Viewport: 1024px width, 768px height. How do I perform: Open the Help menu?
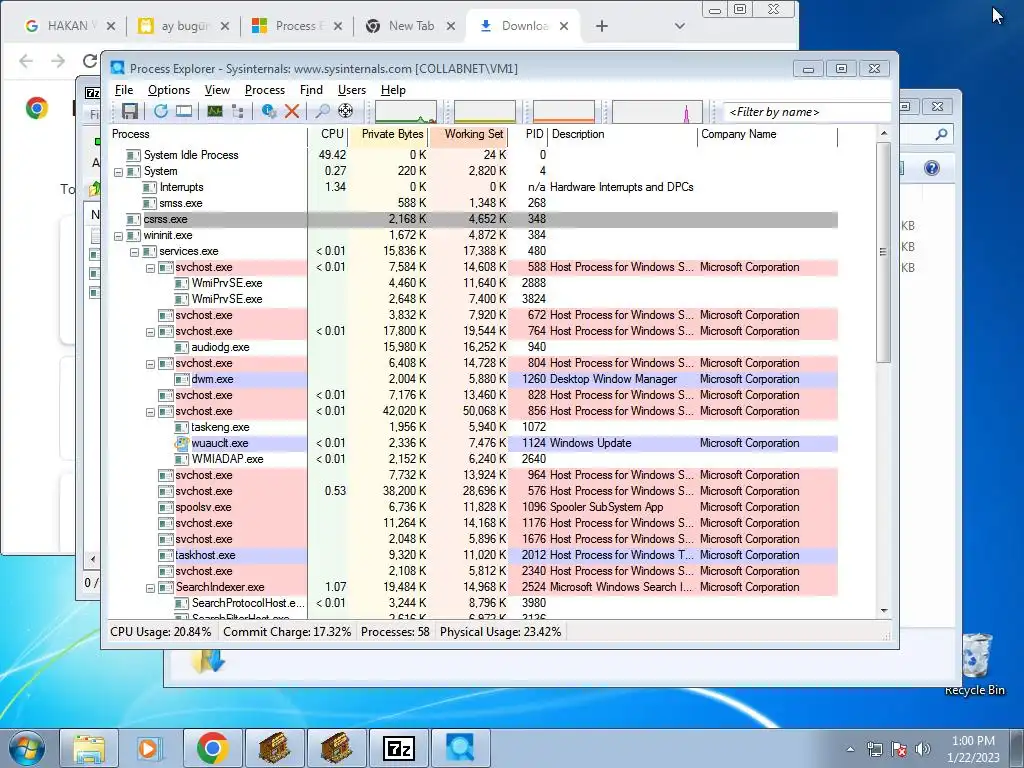tap(393, 90)
